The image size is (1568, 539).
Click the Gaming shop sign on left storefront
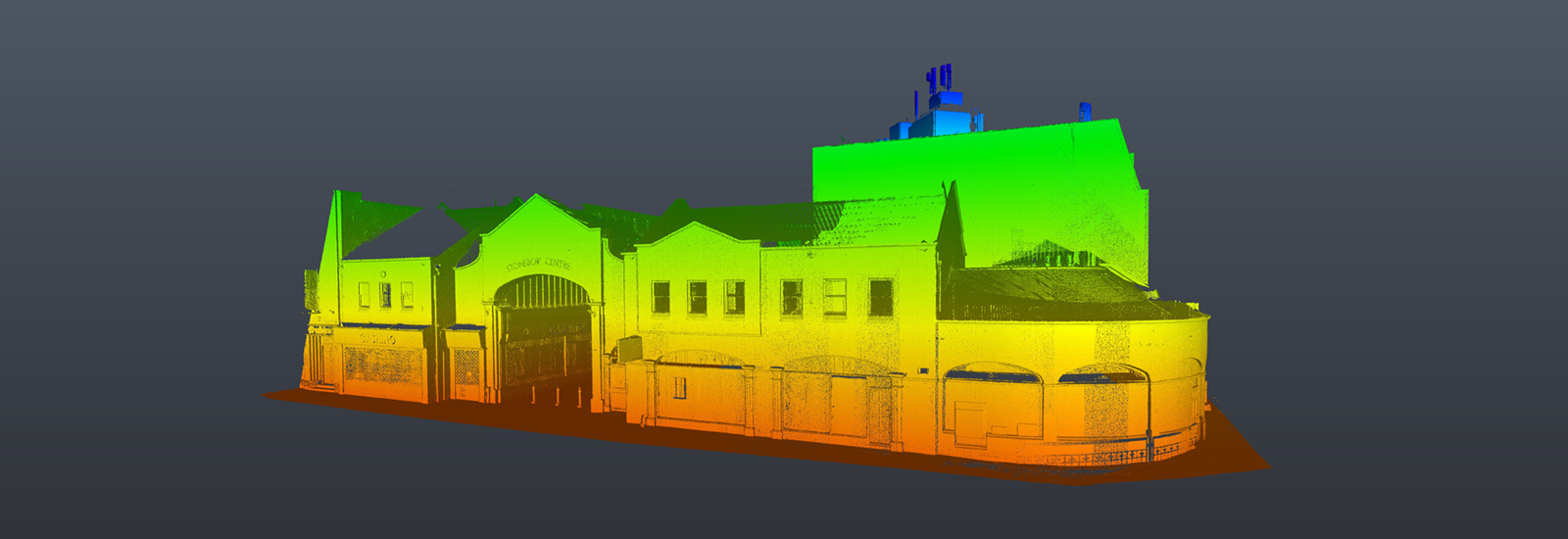click(377, 339)
